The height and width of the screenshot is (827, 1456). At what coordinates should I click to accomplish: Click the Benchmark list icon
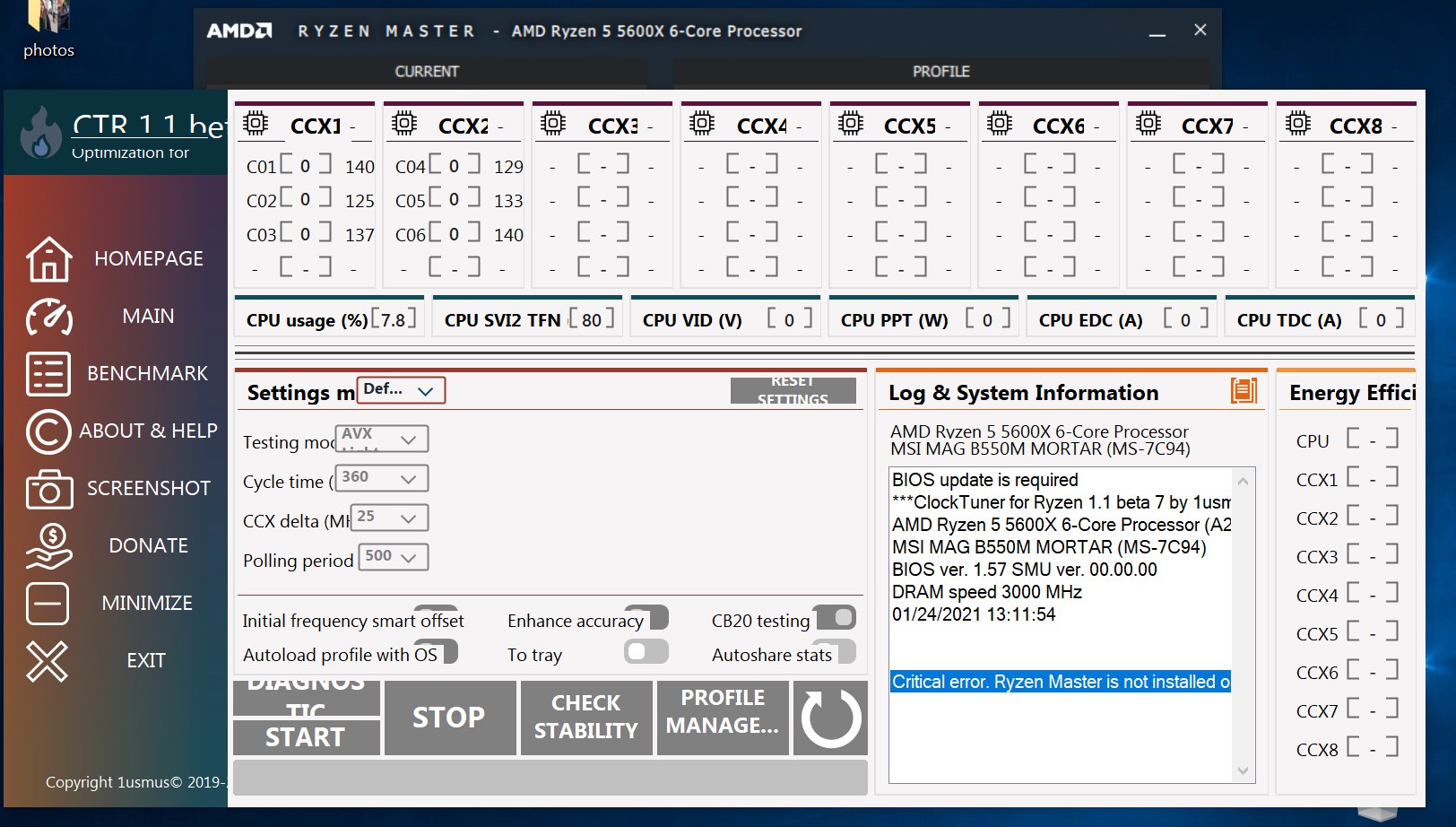(x=48, y=374)
